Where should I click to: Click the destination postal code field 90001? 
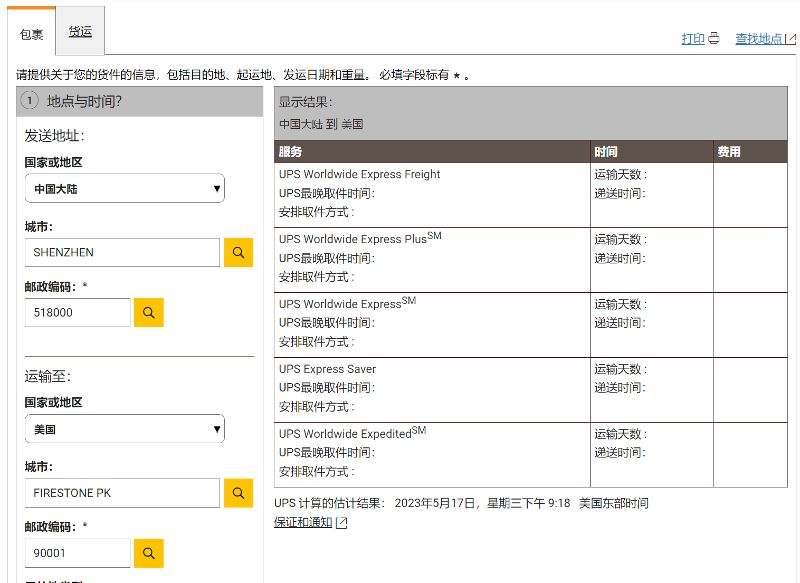[x=78, y=553]
